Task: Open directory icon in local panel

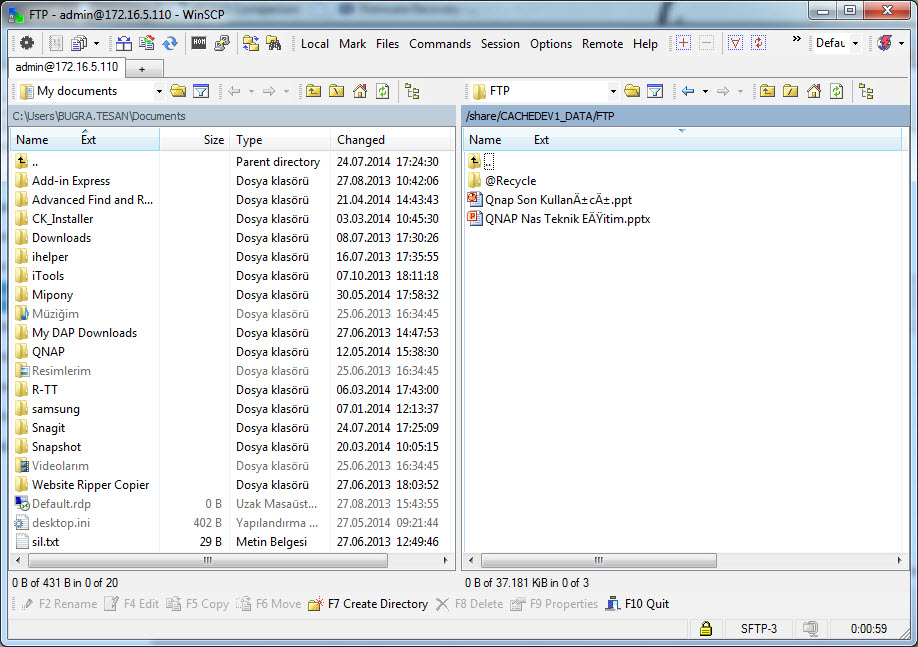Action: pyautogui.click(x=178, y=91)
